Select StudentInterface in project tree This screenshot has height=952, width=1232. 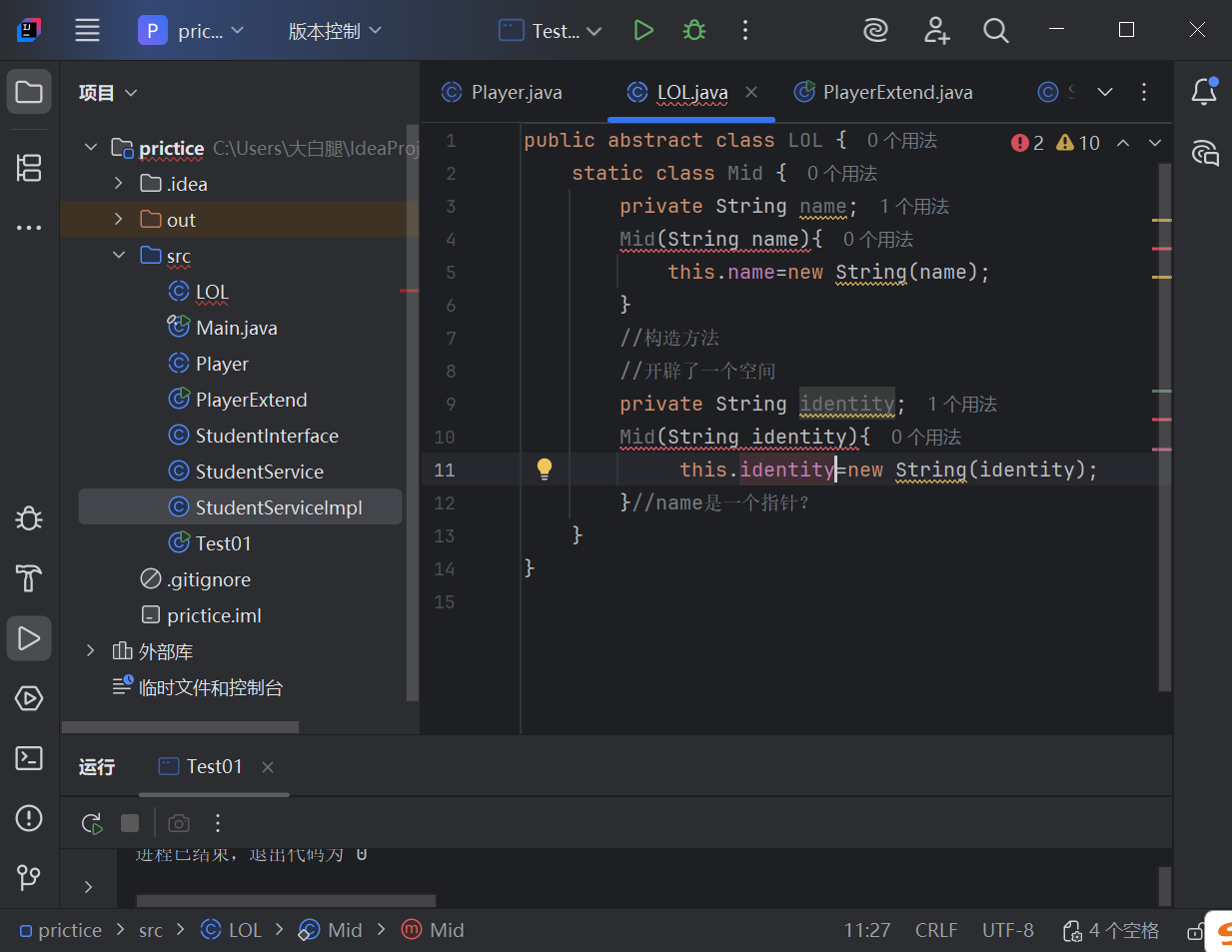[253, 436]
